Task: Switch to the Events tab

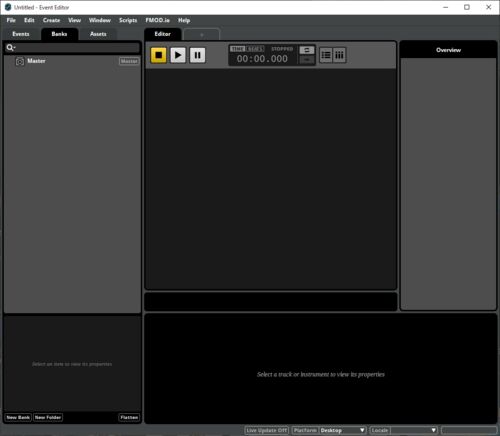Action: 21,34
